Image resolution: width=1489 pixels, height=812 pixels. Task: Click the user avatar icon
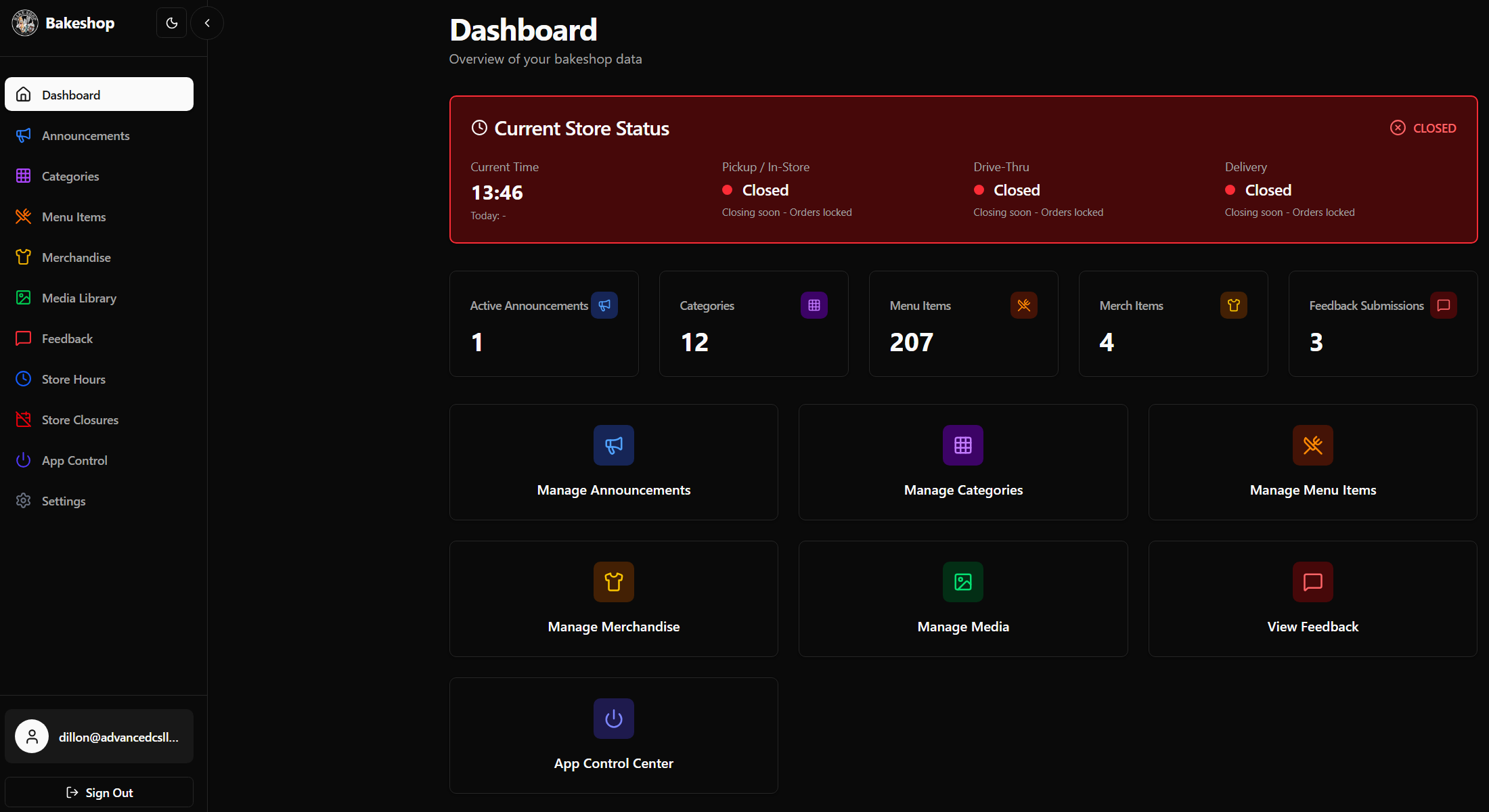click(32, 736)
